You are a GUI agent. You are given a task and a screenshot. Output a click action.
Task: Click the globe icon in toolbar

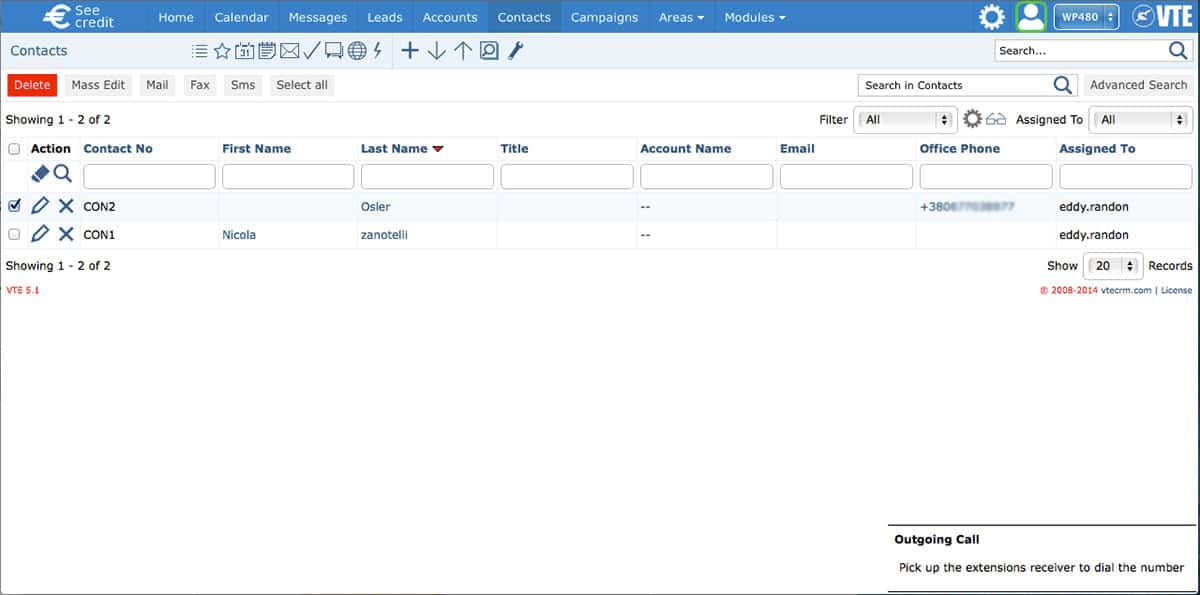click(357, 51)
